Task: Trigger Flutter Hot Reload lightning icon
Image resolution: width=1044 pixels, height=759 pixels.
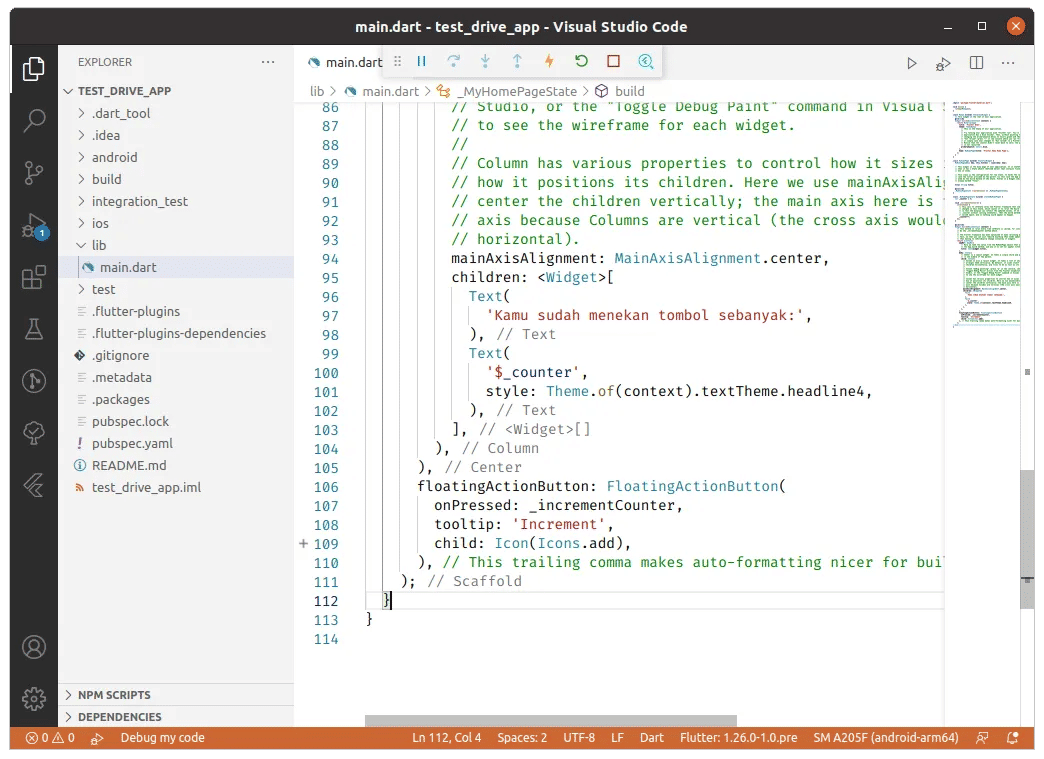Action: tap(549, 61)
